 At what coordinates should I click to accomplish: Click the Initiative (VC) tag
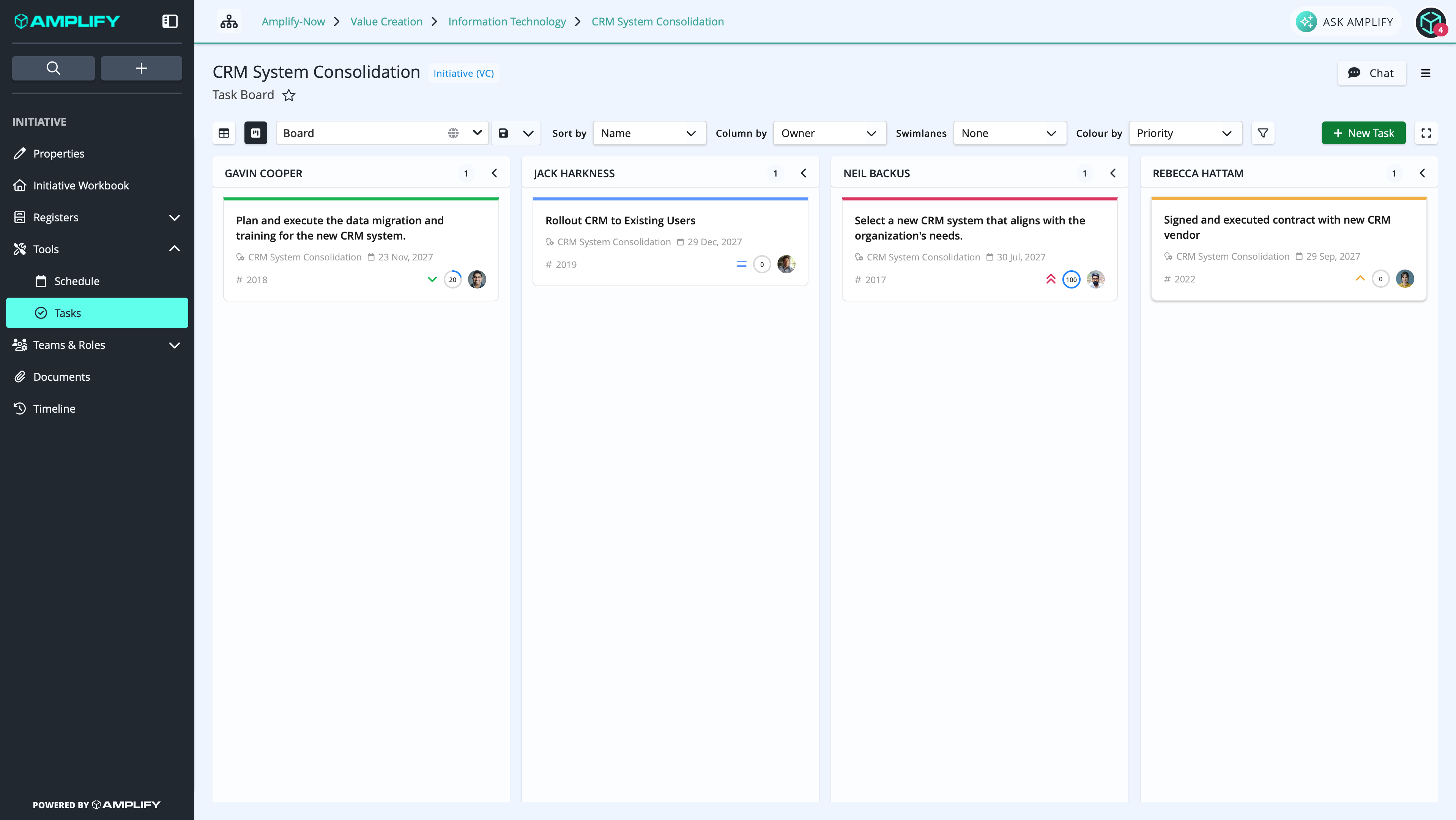tap(463, 74)
